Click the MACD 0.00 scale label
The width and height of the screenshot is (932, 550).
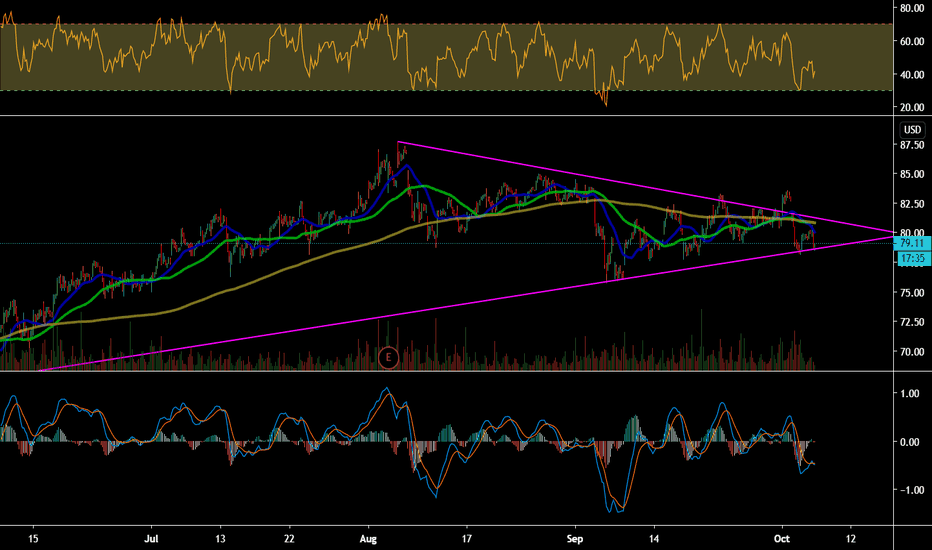pos(910,442)
